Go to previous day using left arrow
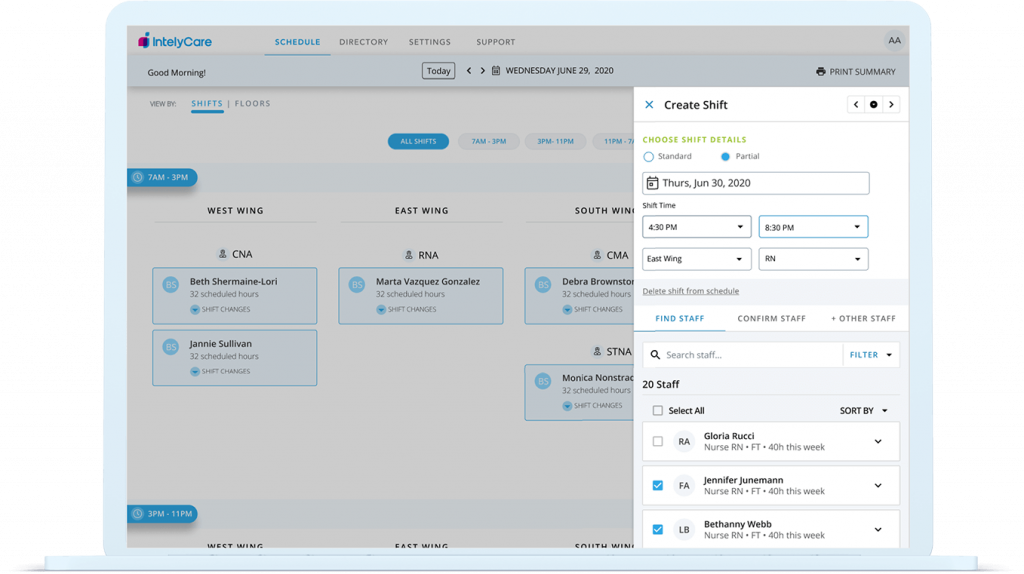This screenshot has height=574, width=1024. click(469, 71)
